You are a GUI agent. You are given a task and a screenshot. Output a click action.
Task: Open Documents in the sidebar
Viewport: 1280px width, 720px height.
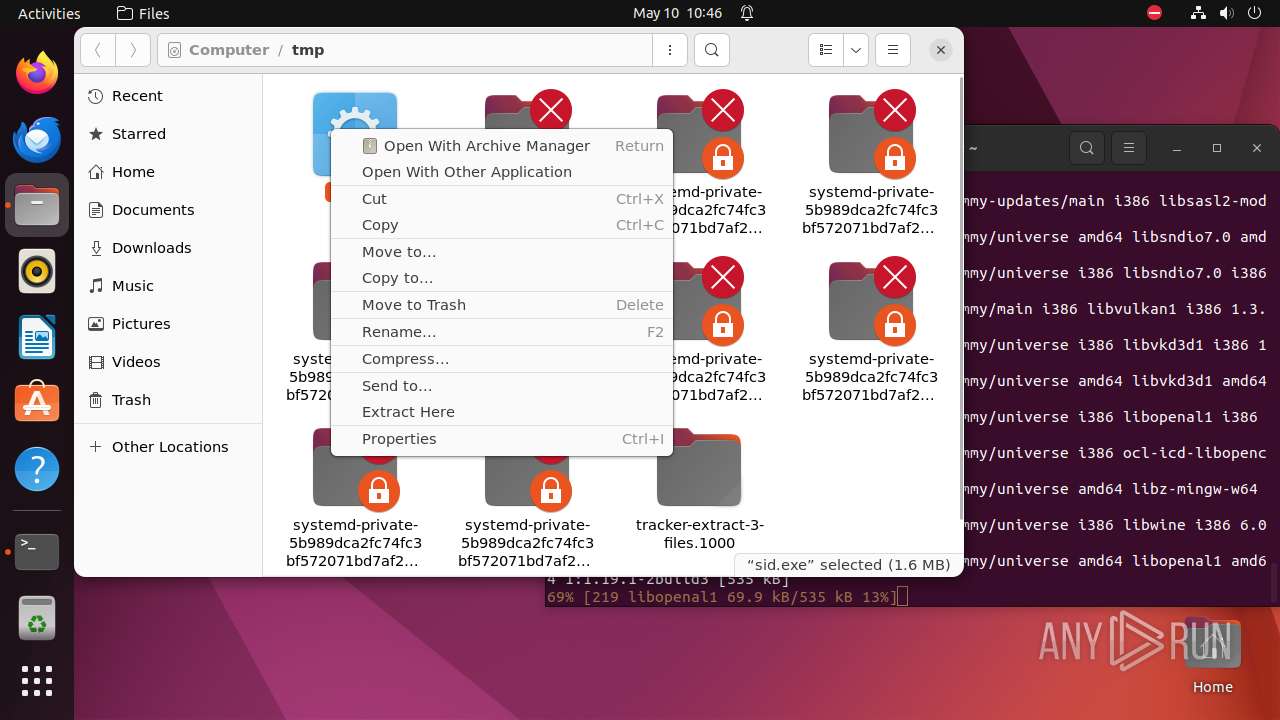point(168,210)
